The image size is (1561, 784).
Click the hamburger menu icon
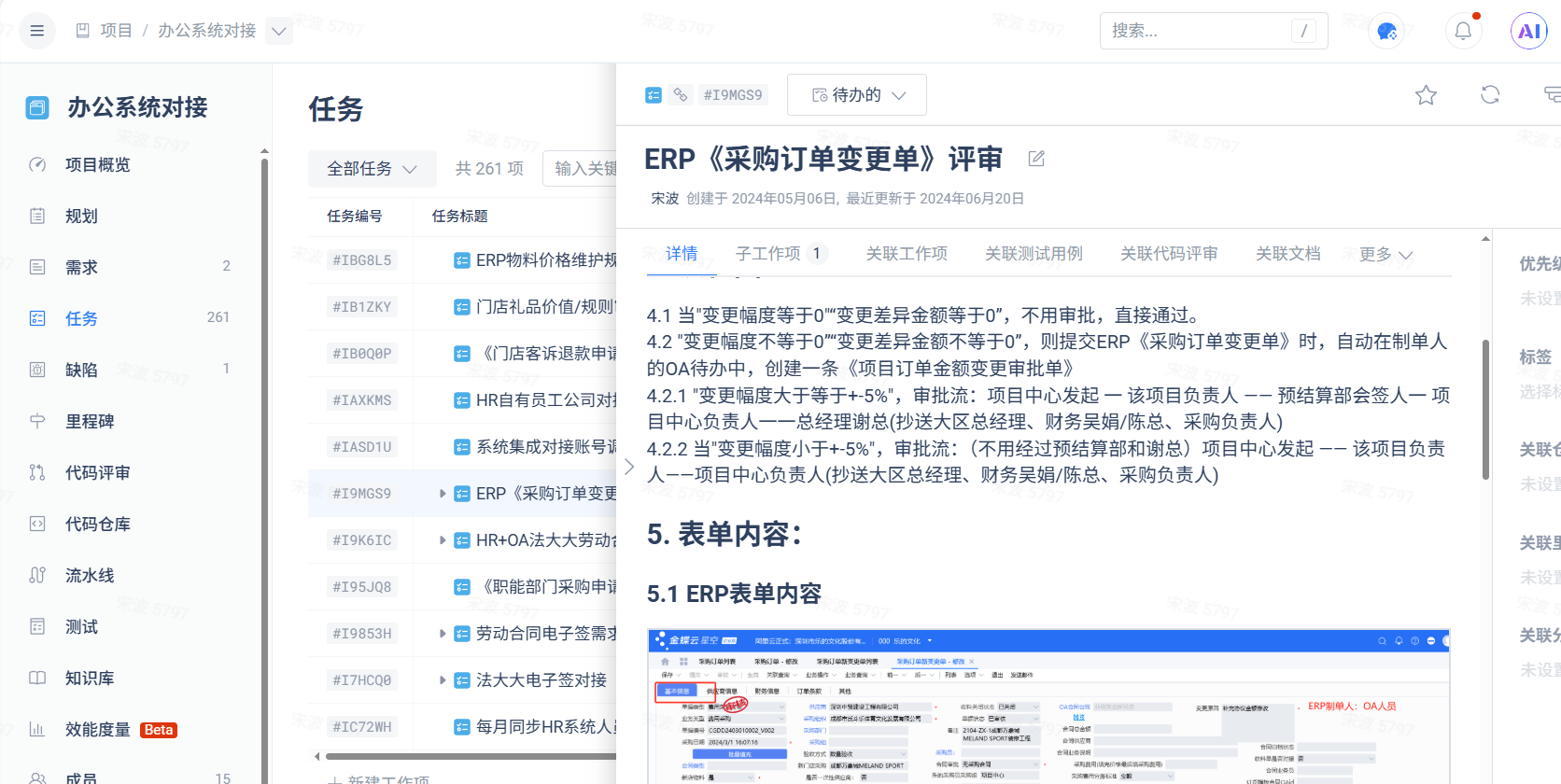point(37,31)
